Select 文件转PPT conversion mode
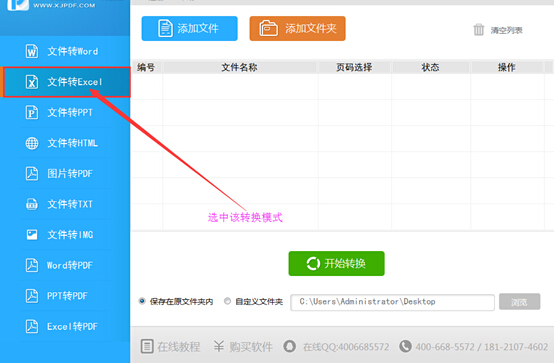The image size is (554, 363). 65,112
